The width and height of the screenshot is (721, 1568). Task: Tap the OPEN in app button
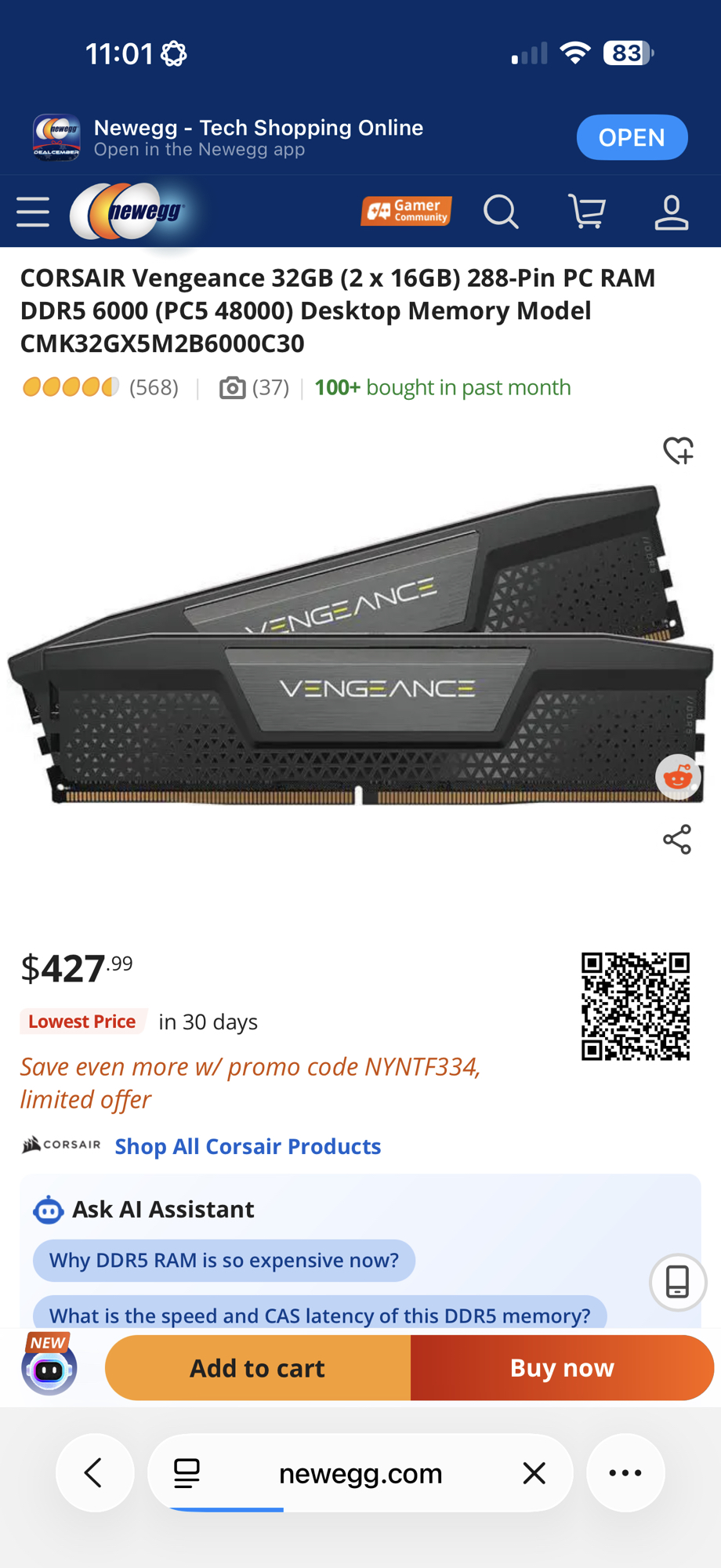point(632,137)
